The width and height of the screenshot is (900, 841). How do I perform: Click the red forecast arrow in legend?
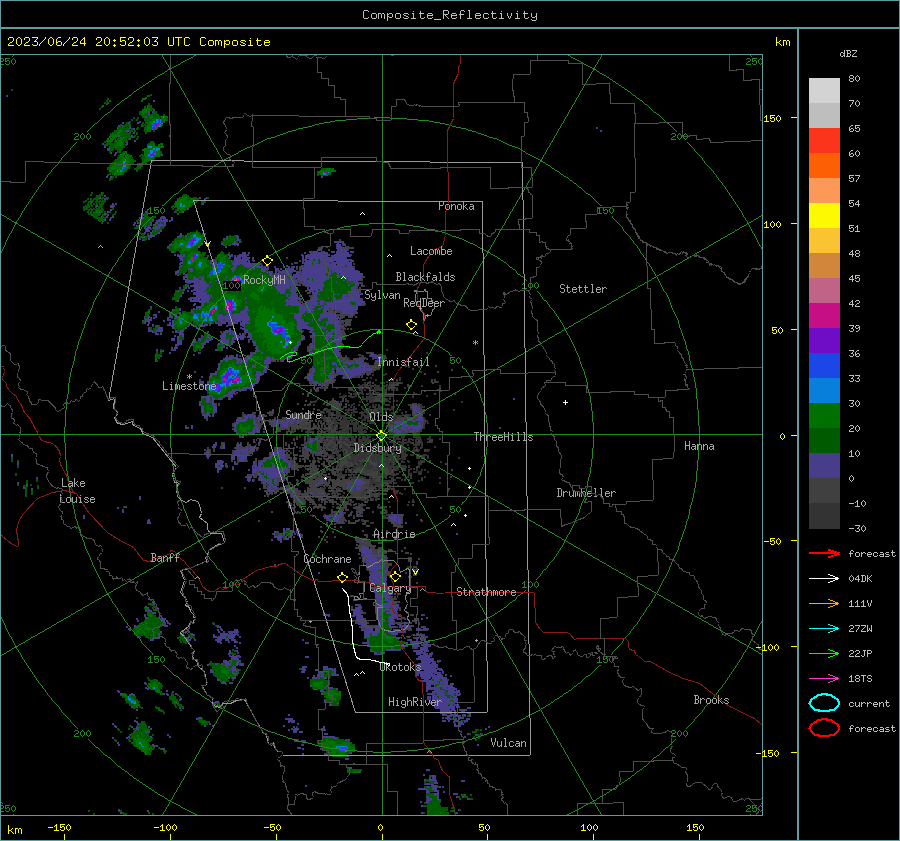pos(824,553)
